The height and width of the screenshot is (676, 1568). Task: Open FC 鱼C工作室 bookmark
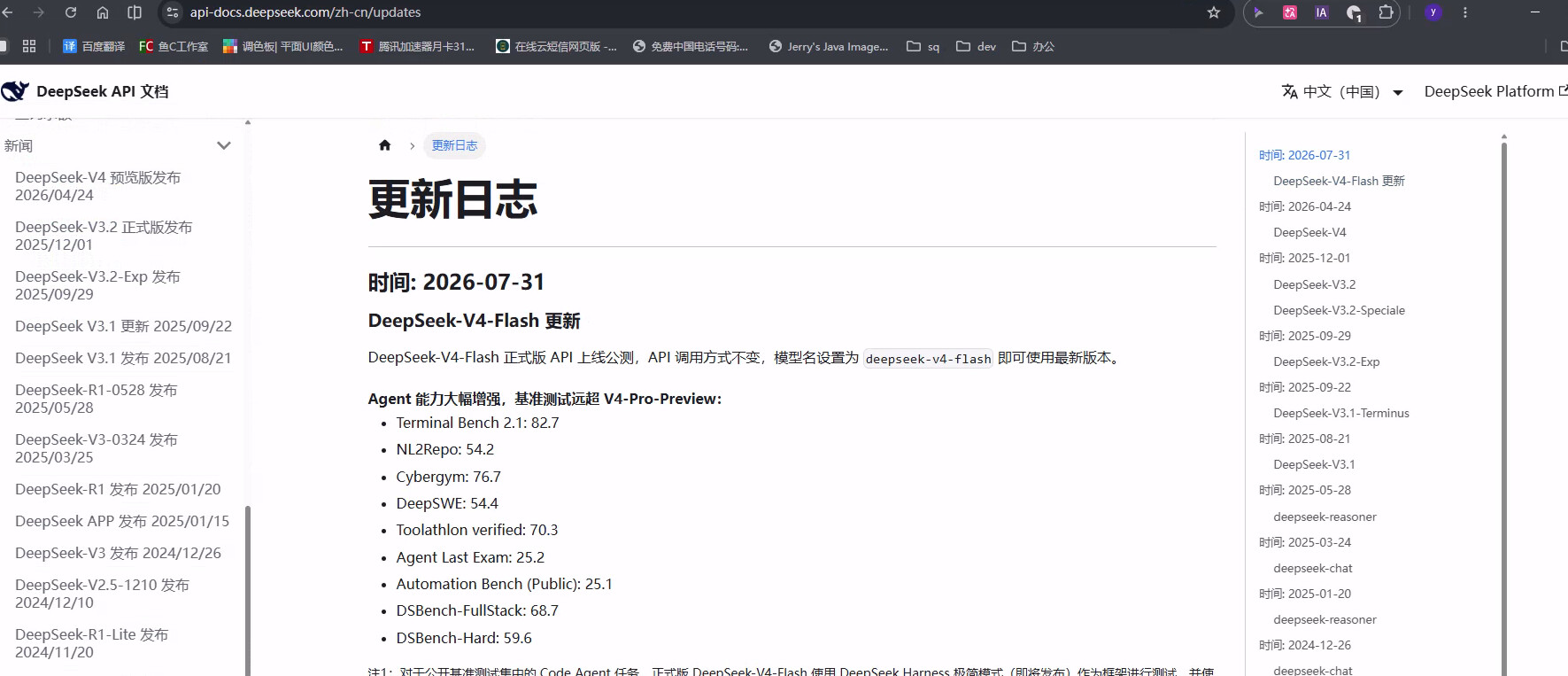pos(174,46)
